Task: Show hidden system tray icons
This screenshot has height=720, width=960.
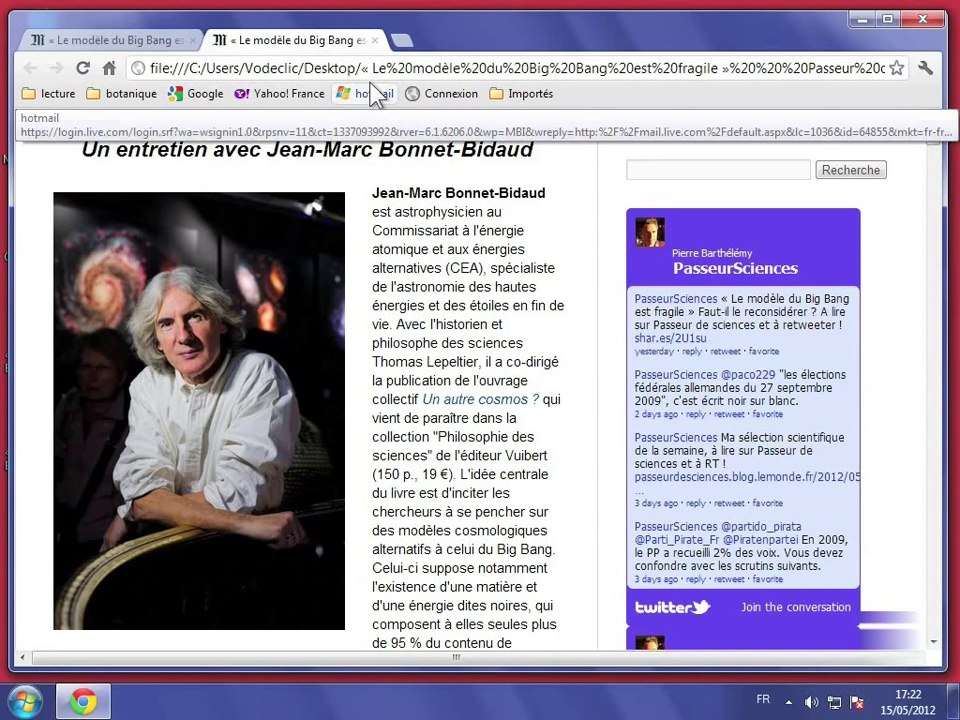Action: click(x=789, y=702)
